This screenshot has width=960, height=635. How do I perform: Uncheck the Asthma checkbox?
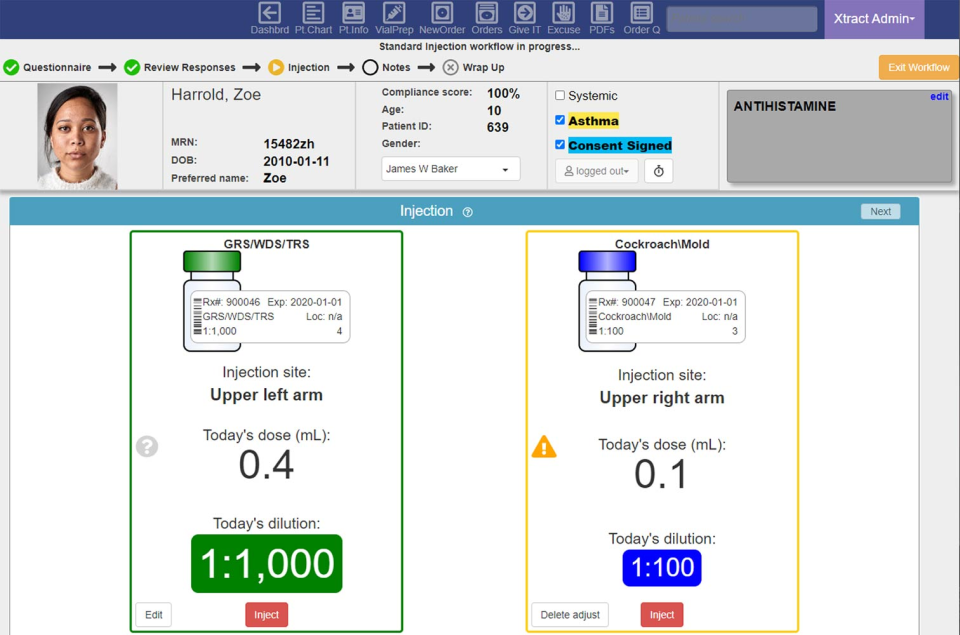point(561,119)
